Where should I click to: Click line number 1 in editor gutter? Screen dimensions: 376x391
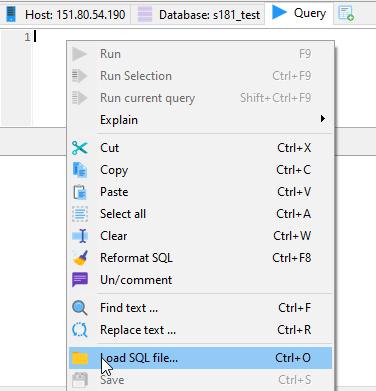point(27,37)
